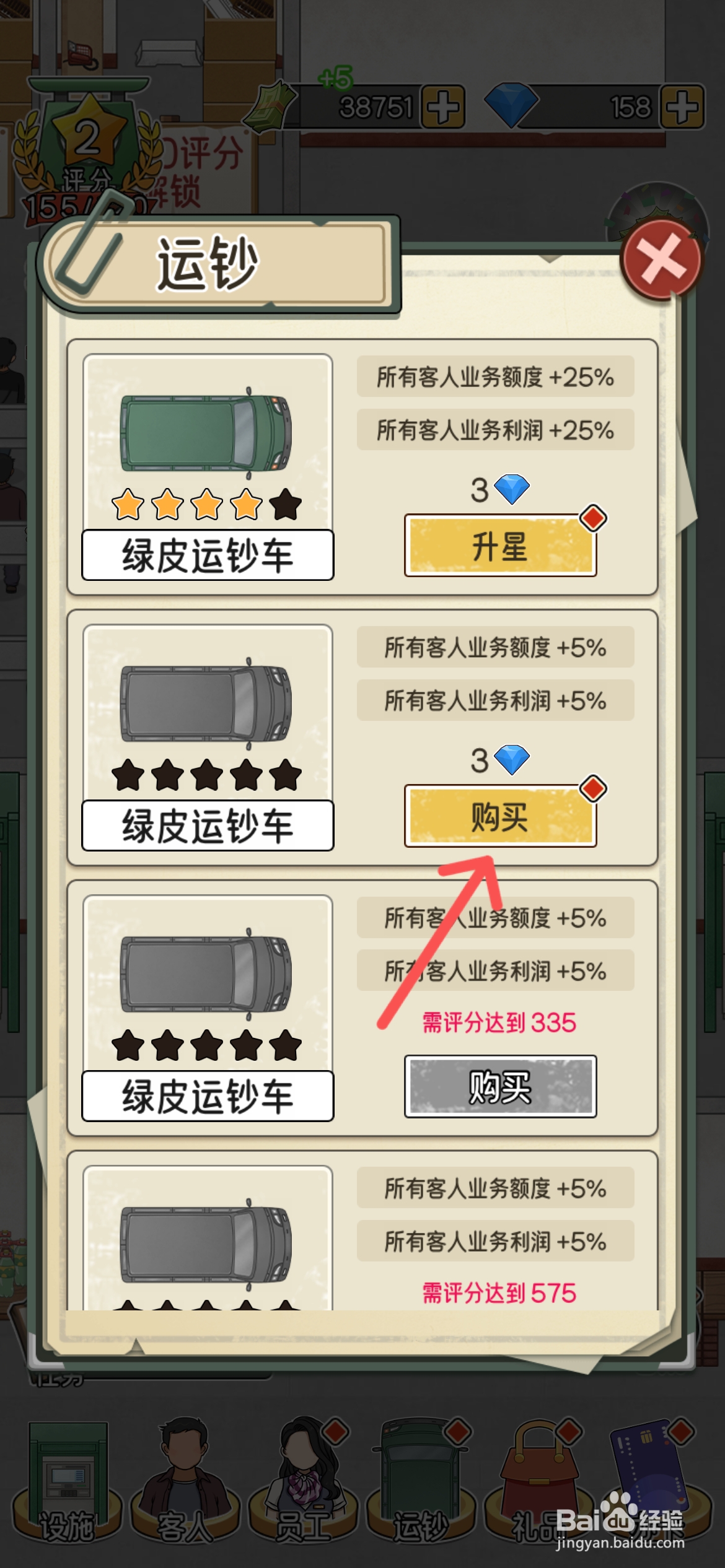The width and height of the screenshot is (725, 1568).
Task: Tap the blue diamond currency icon
Action: [511, 105]
